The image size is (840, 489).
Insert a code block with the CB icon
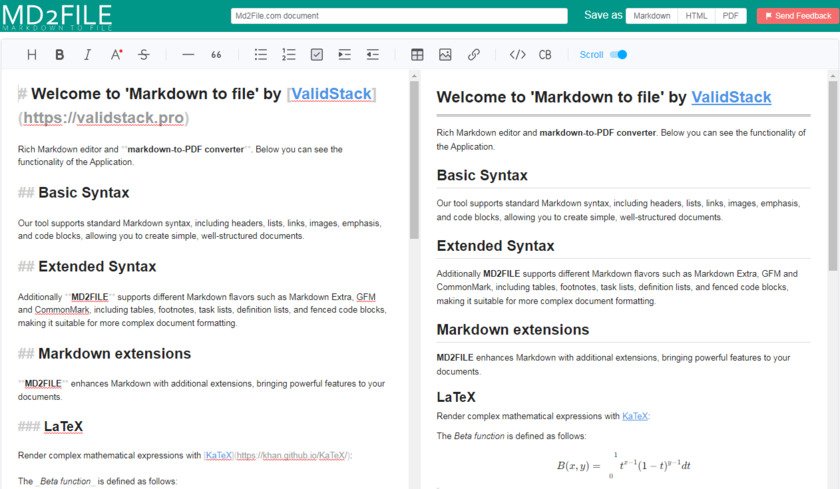click(545, 55)
